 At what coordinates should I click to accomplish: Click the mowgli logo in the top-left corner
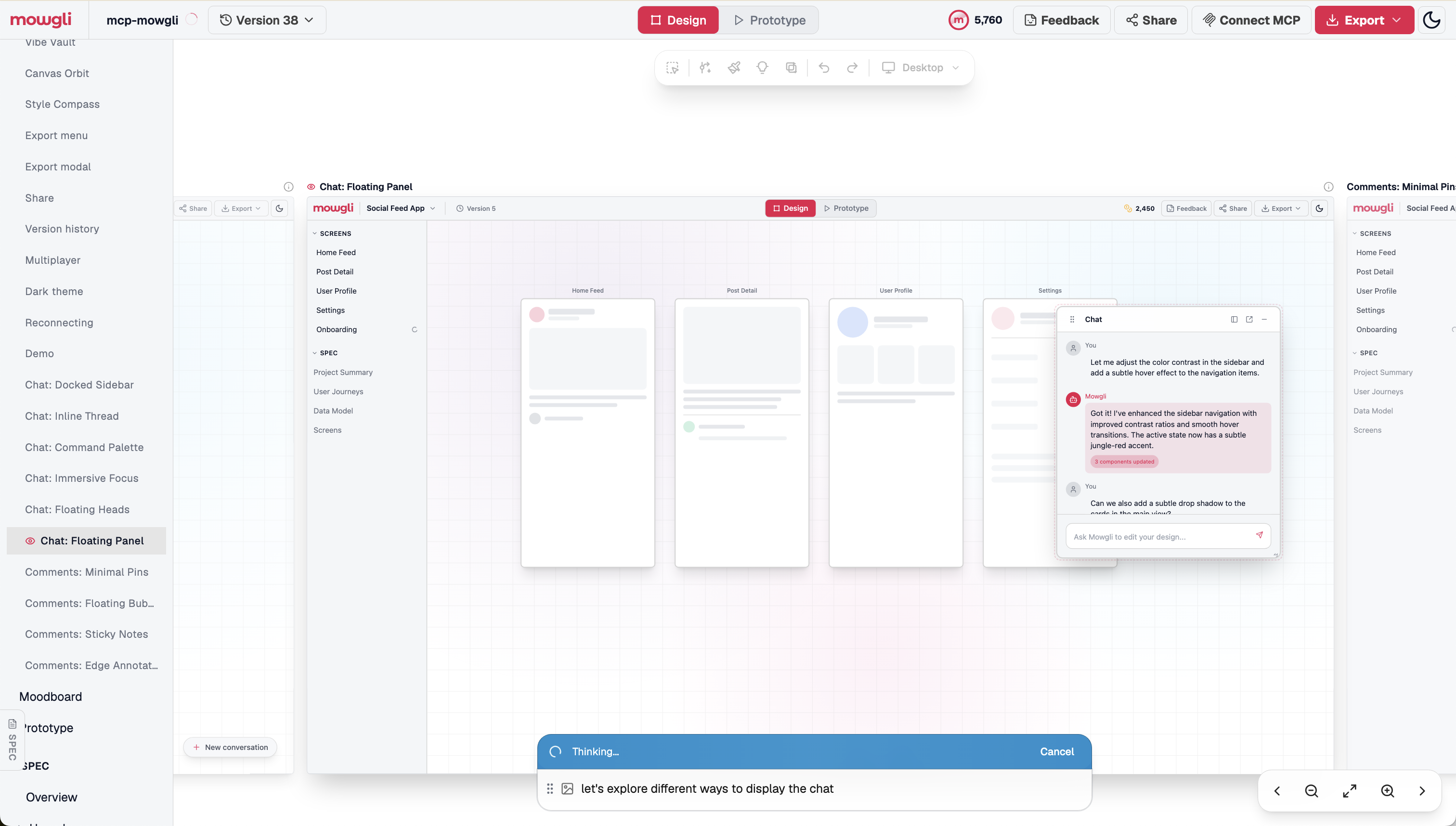pos(41,20)
